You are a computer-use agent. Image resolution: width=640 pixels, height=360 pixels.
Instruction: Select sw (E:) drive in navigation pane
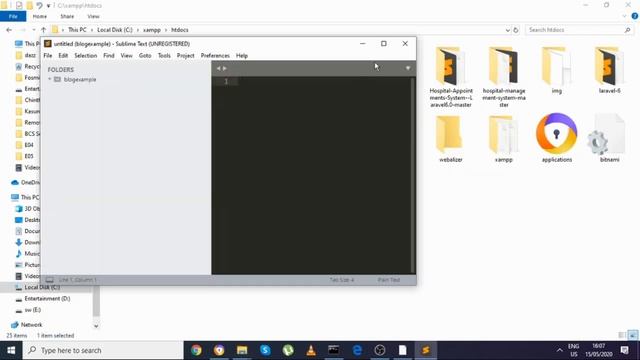pyautogui.click(x=32, y=310)
